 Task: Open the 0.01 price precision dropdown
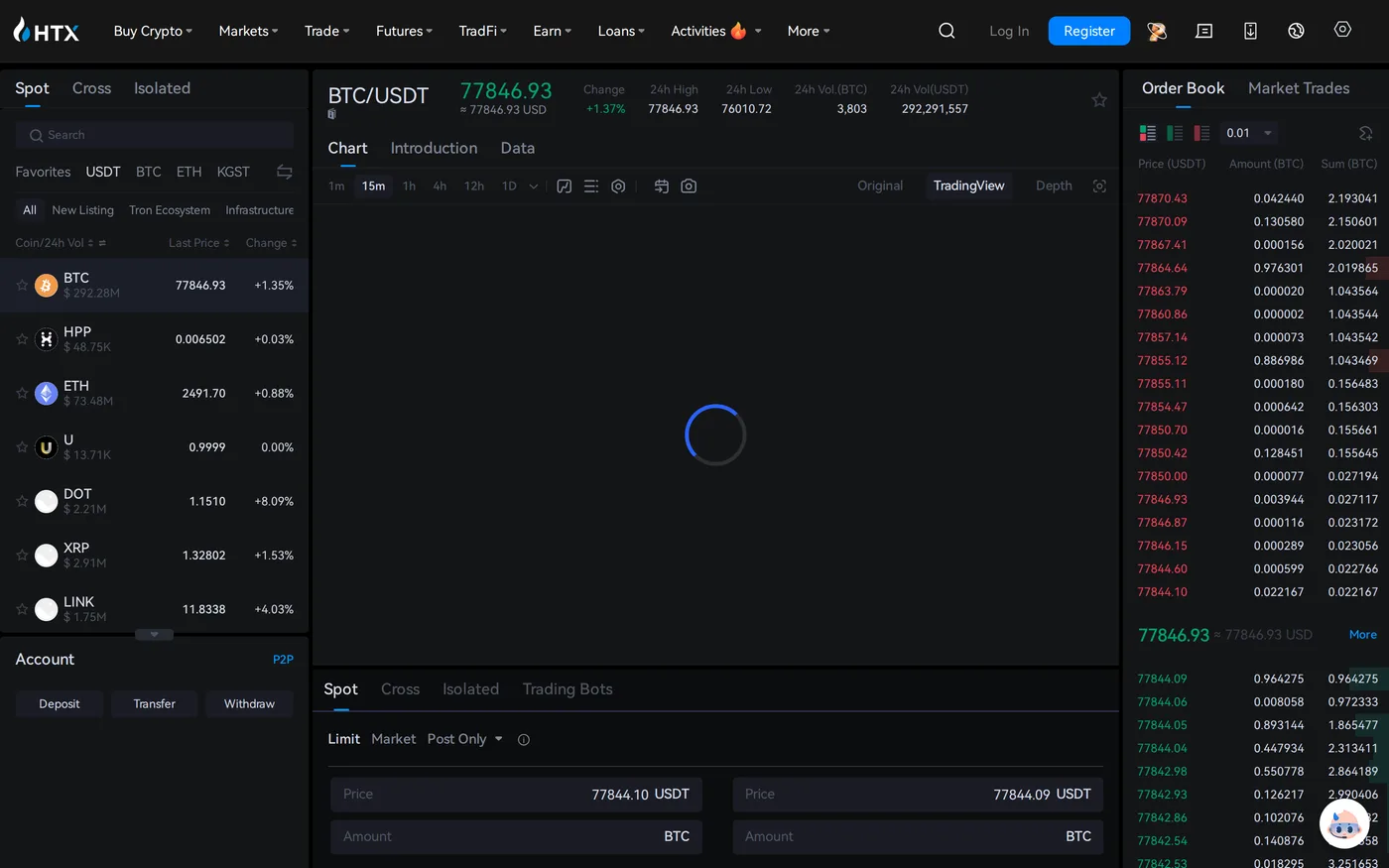(1249, 133)
